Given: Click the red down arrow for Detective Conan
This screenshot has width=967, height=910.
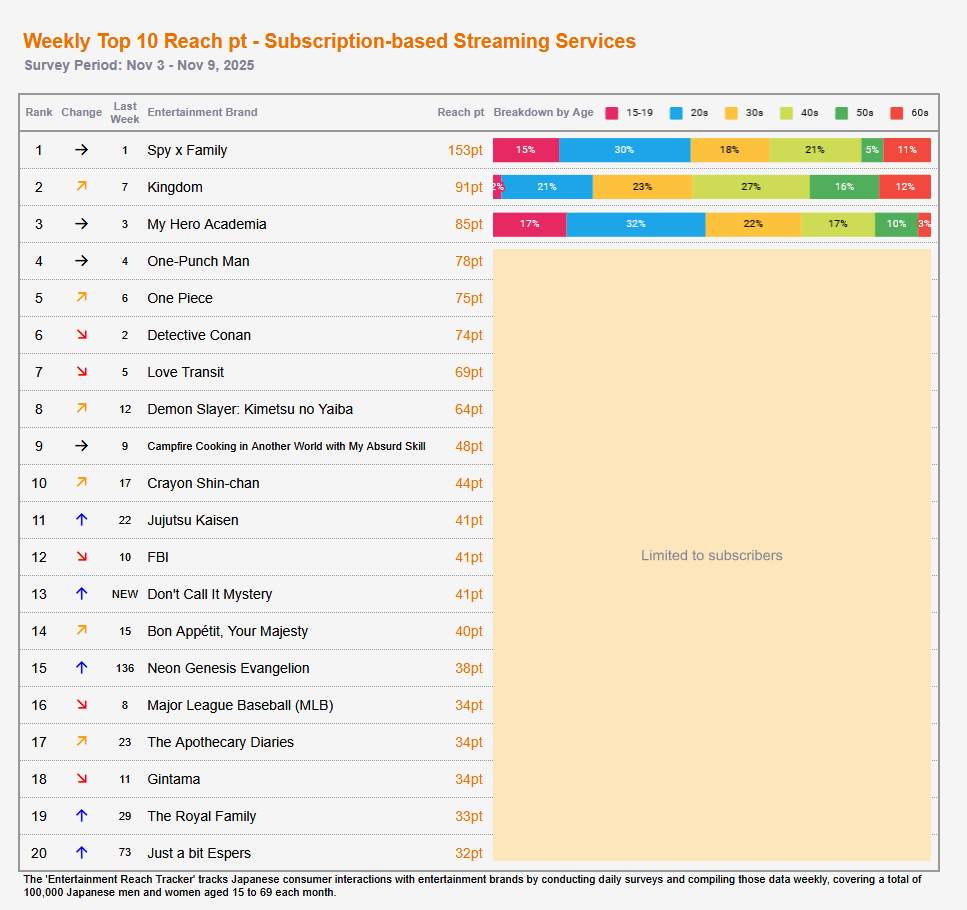Looking at the screenshot, I should click(81, 335).
